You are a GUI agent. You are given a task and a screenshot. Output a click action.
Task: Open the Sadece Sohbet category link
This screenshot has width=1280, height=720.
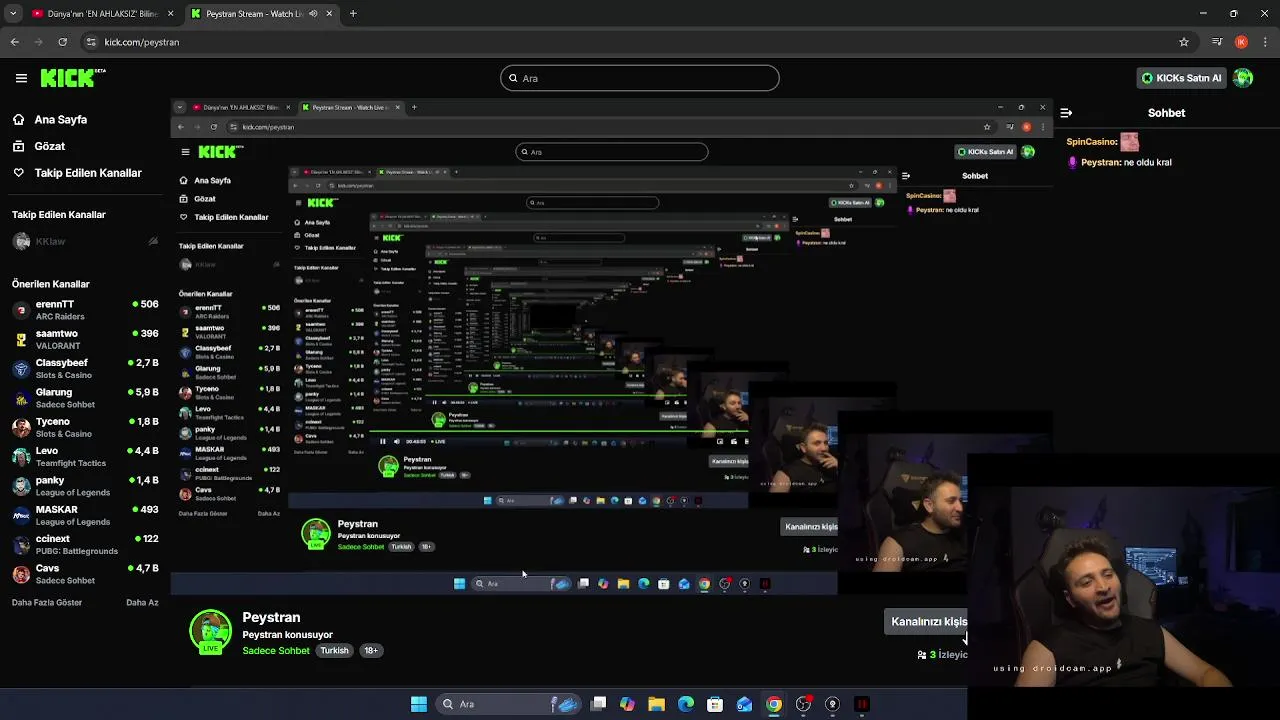[x=276, y=650]
